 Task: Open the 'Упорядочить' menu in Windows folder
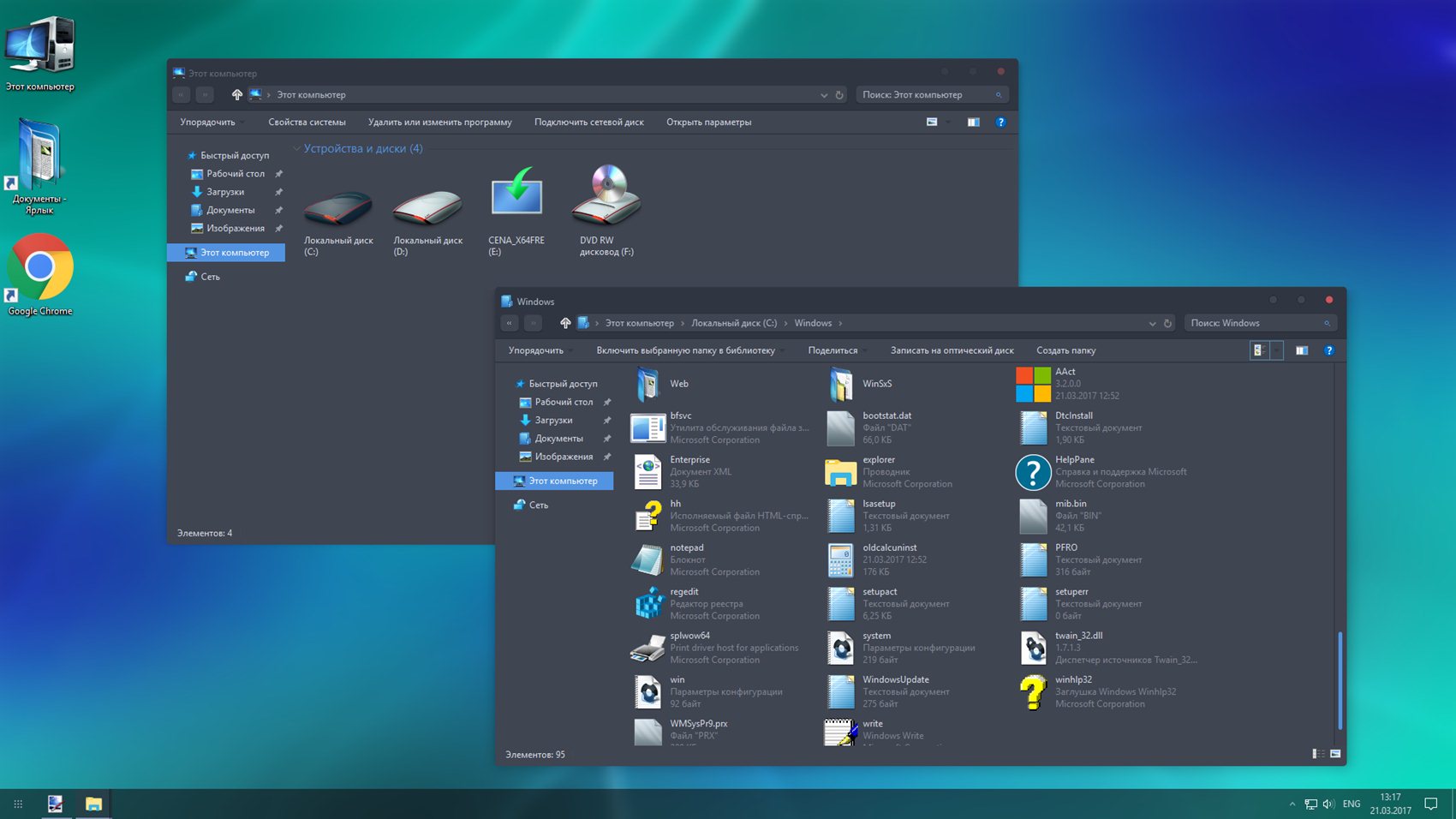[536, 350]
